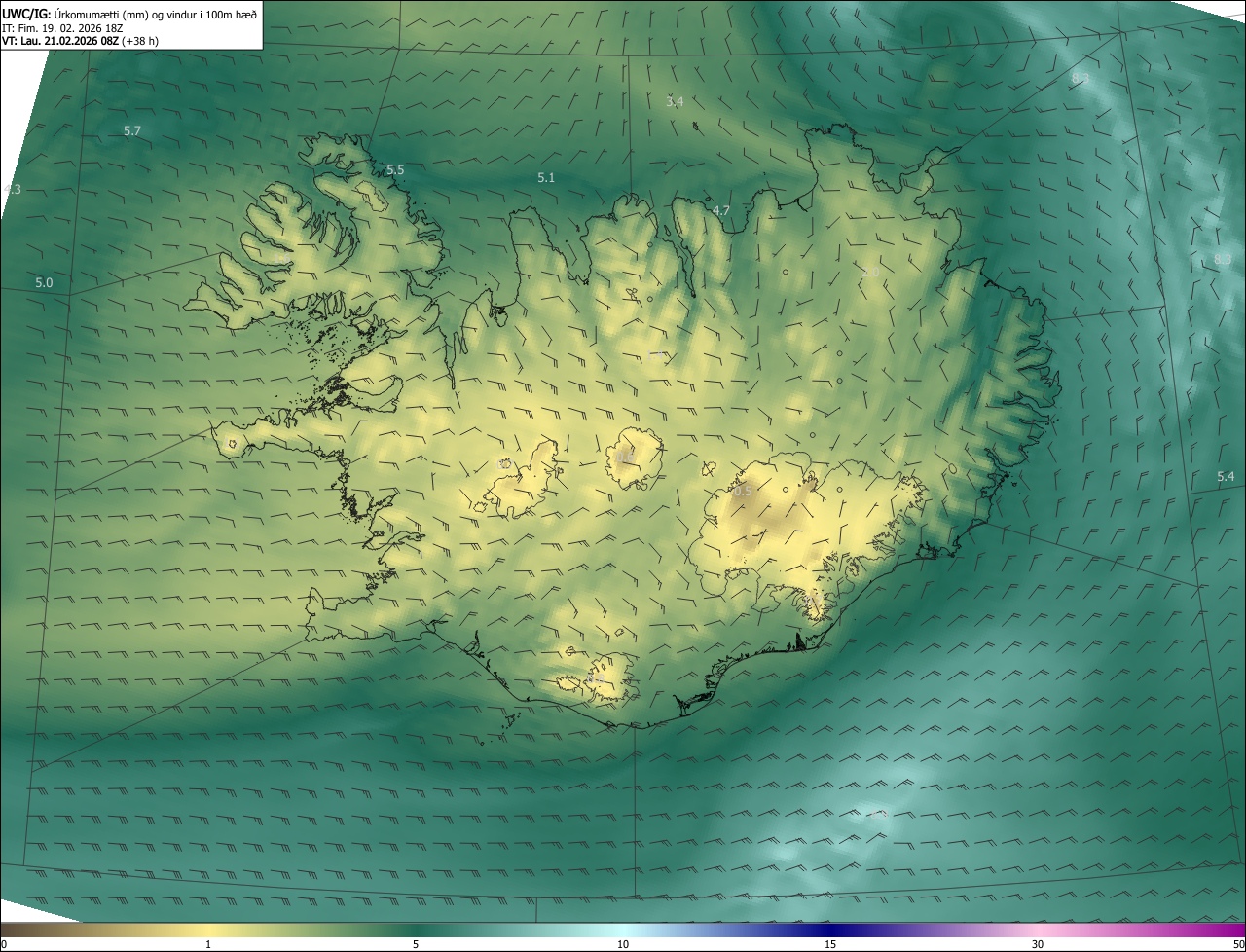Screen dimensions: 1246x952
Task: Click the '1' tick label on the colorbar
Action: (208, 944)
